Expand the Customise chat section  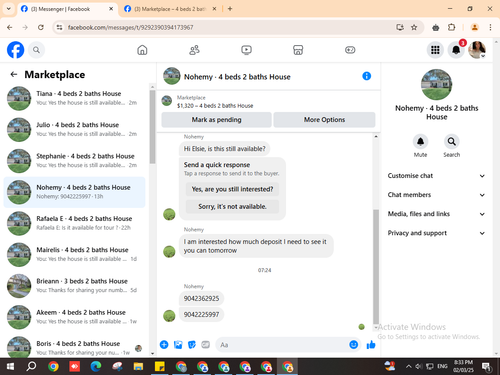coord(436,176)
